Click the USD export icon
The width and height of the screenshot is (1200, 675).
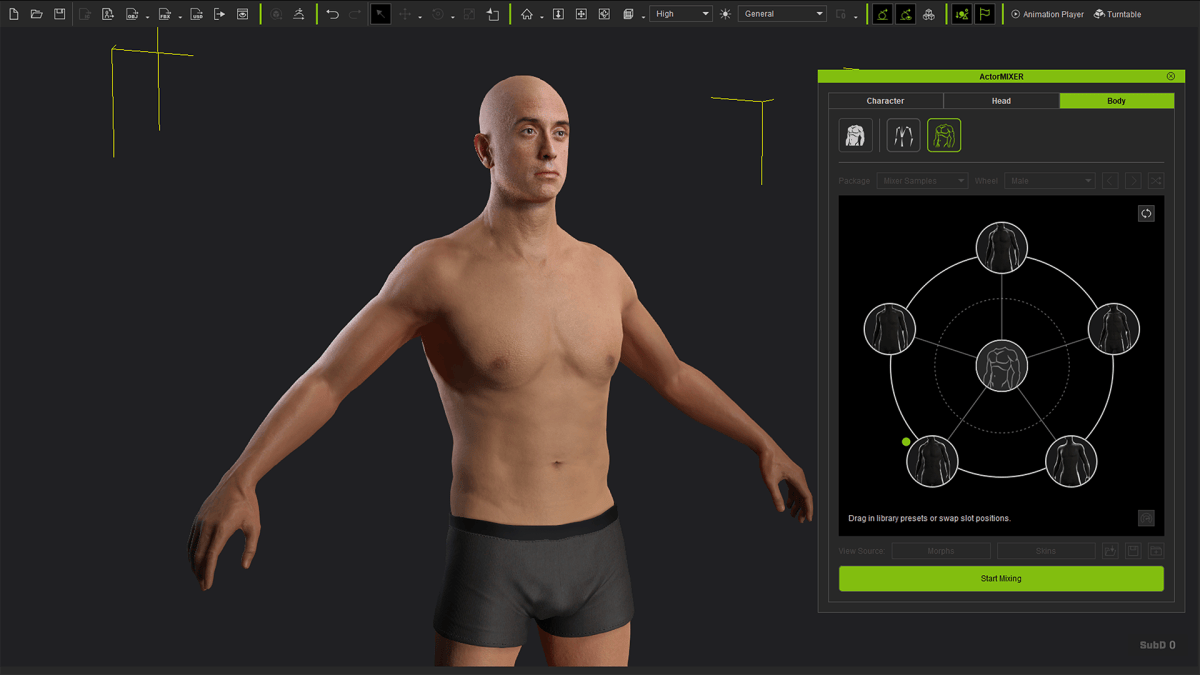click(197, 14)
